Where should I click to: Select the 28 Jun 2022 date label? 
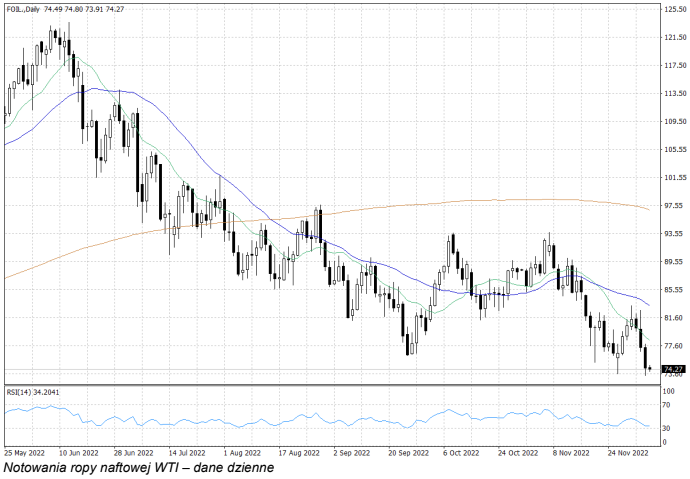point(133,452)
